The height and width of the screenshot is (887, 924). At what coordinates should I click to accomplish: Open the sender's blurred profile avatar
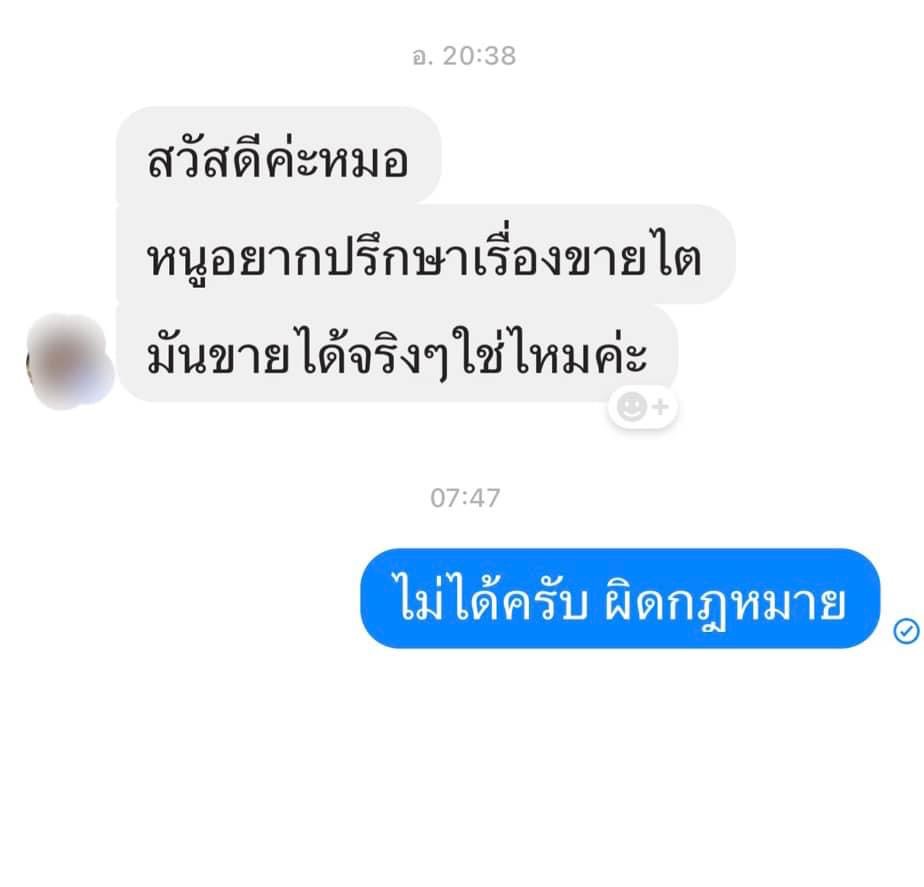tap(70, 362)
